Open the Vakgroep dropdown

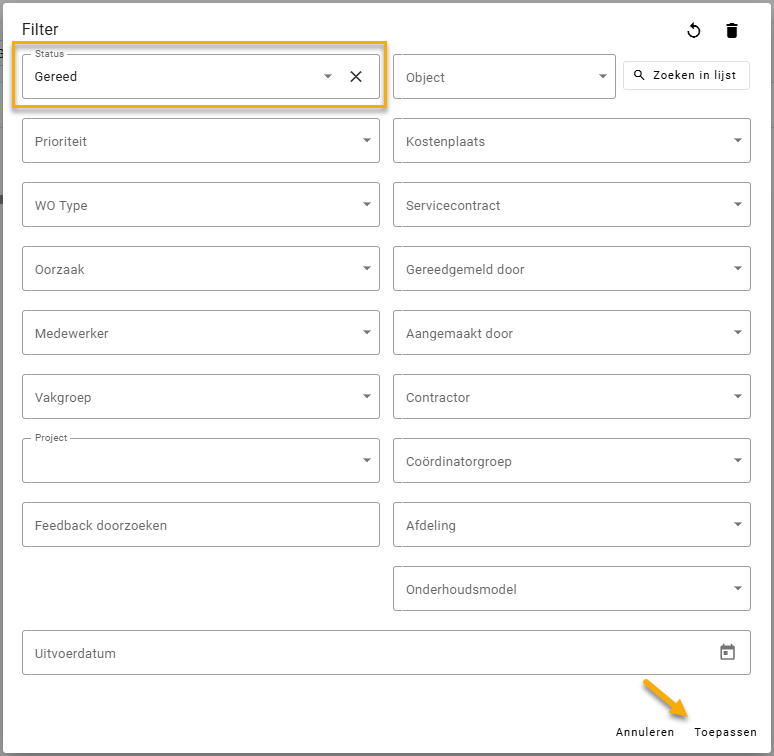pos(200,397)
